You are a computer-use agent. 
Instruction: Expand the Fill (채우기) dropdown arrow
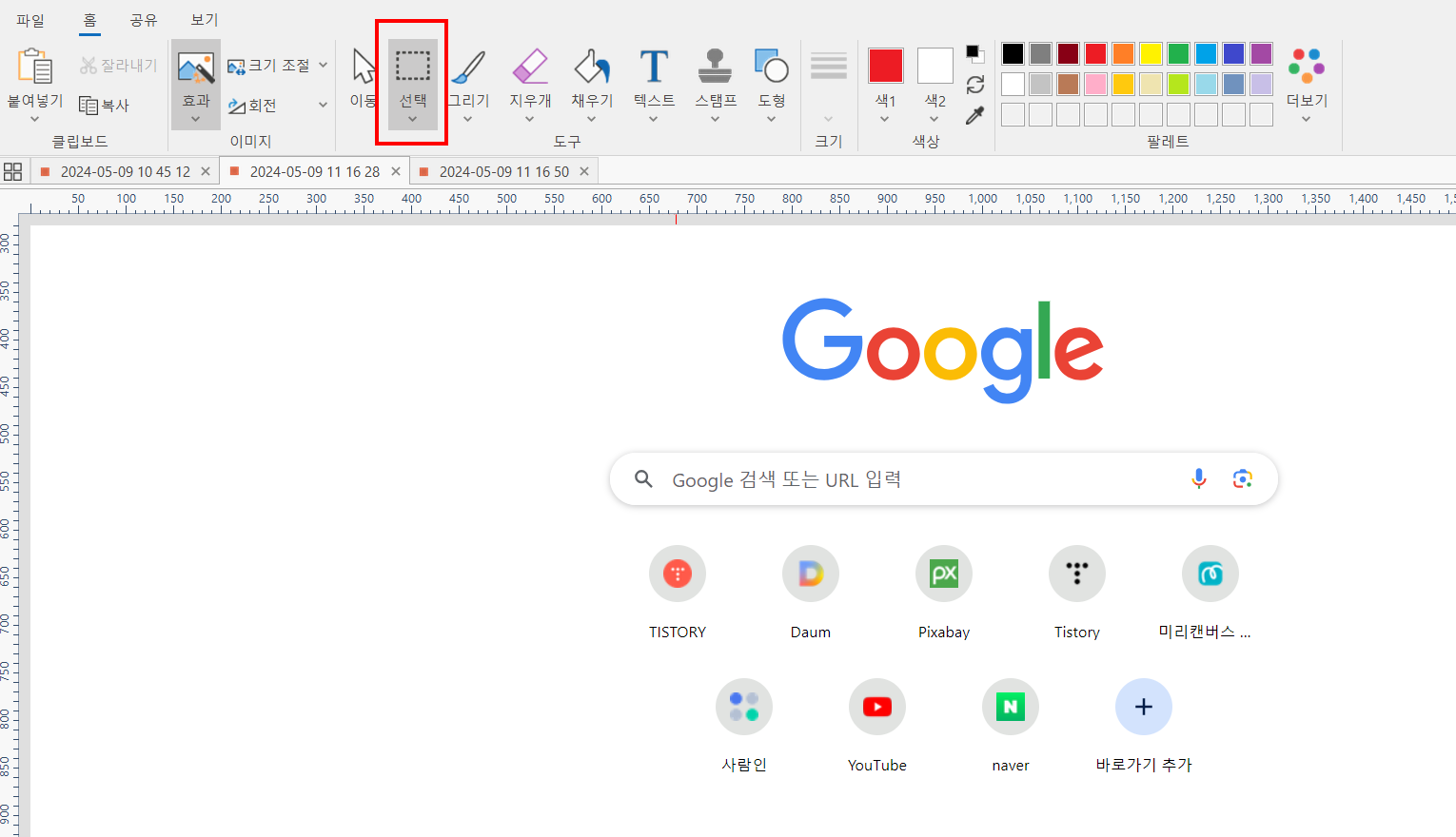click(x=592, y=120)
